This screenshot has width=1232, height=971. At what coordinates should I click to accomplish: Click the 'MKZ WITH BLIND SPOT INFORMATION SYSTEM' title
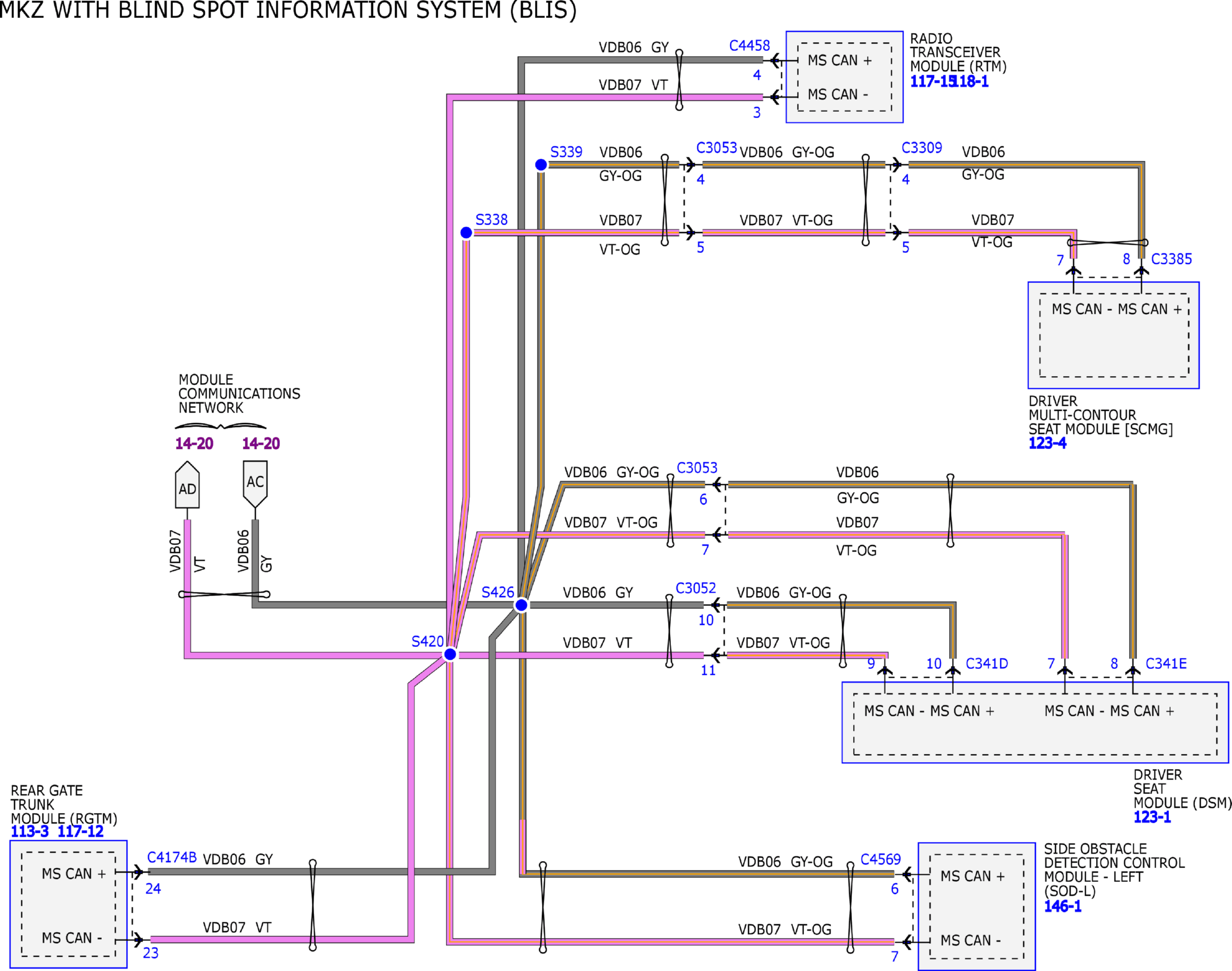point(288,10)
